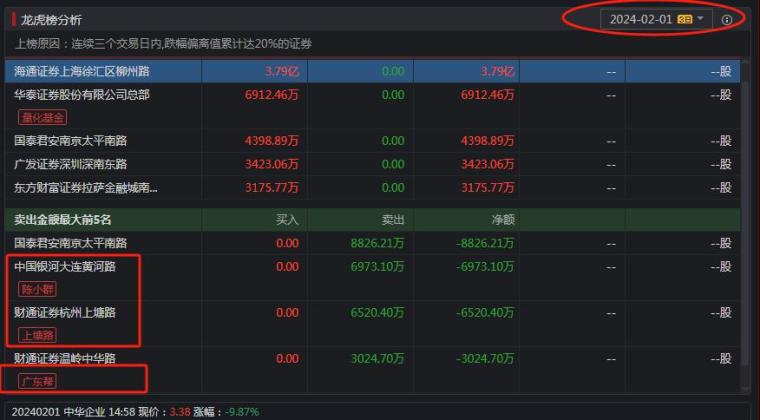Click the 量化基金 tag
760x420 pixels.
coord(43,117)
